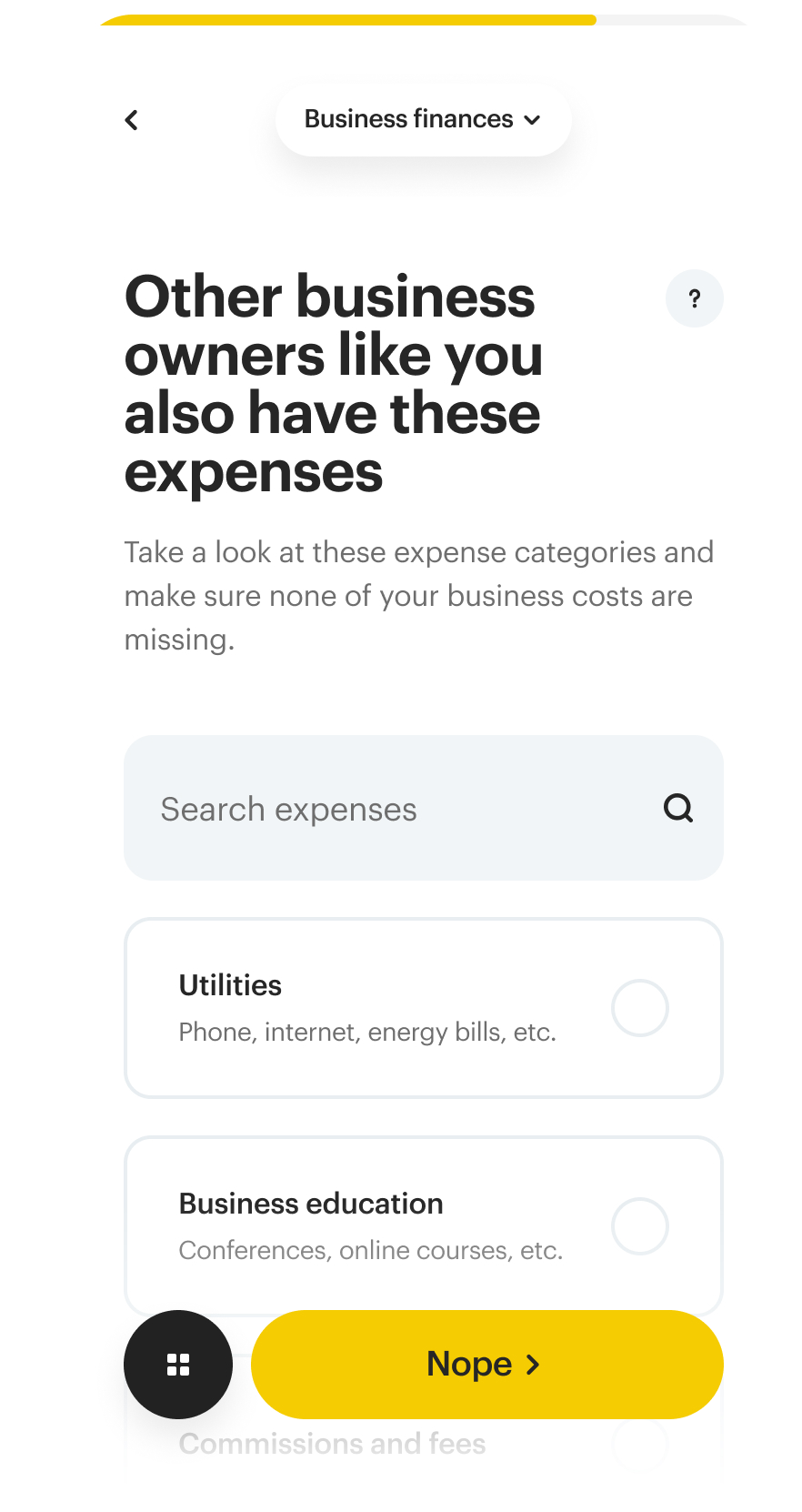Choose the Utilities expense card title
Image resolution: width=802 pixels, height=1512 pixels.
230,985
